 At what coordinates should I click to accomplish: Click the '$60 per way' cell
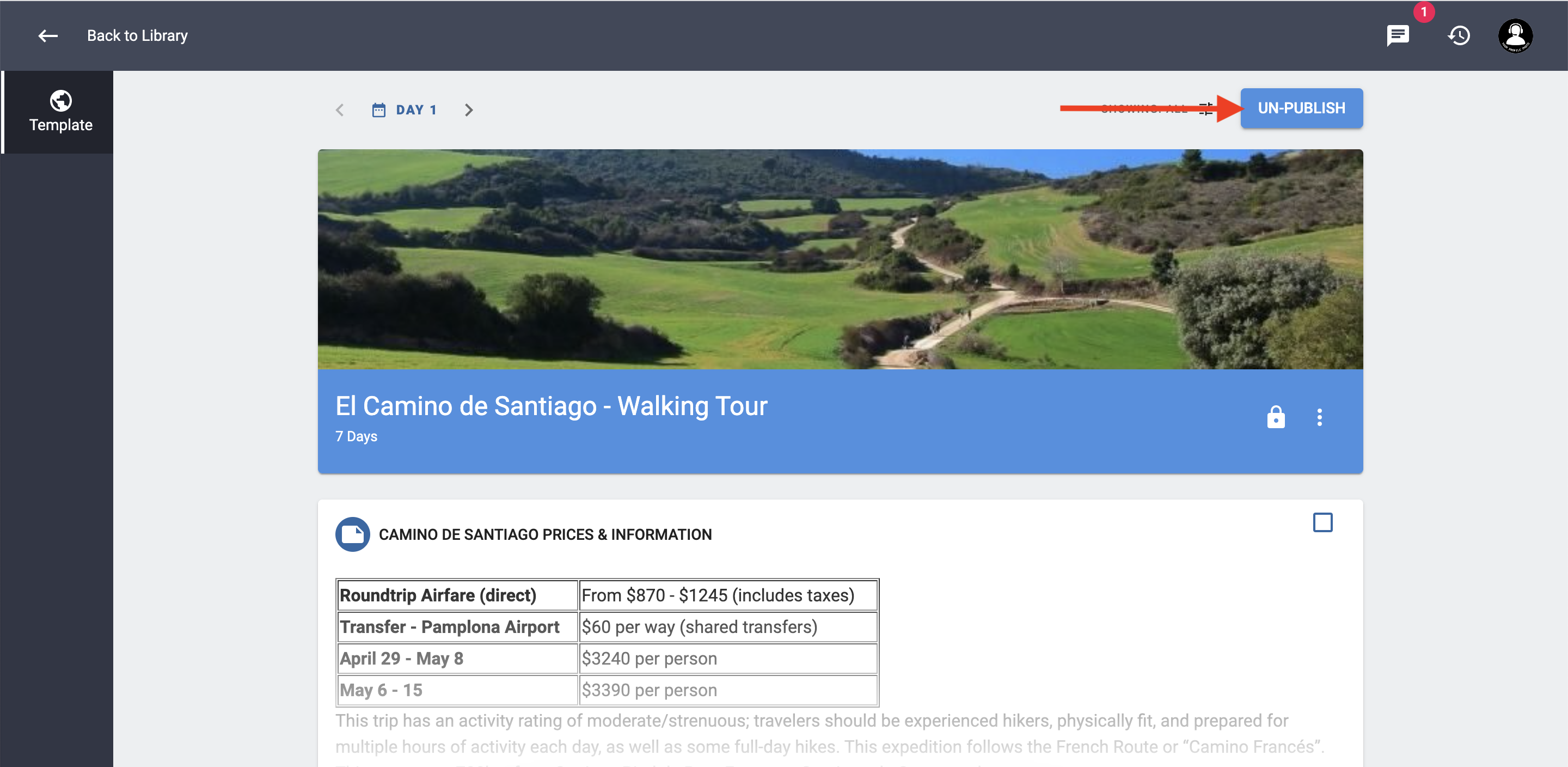click(728, 627)
